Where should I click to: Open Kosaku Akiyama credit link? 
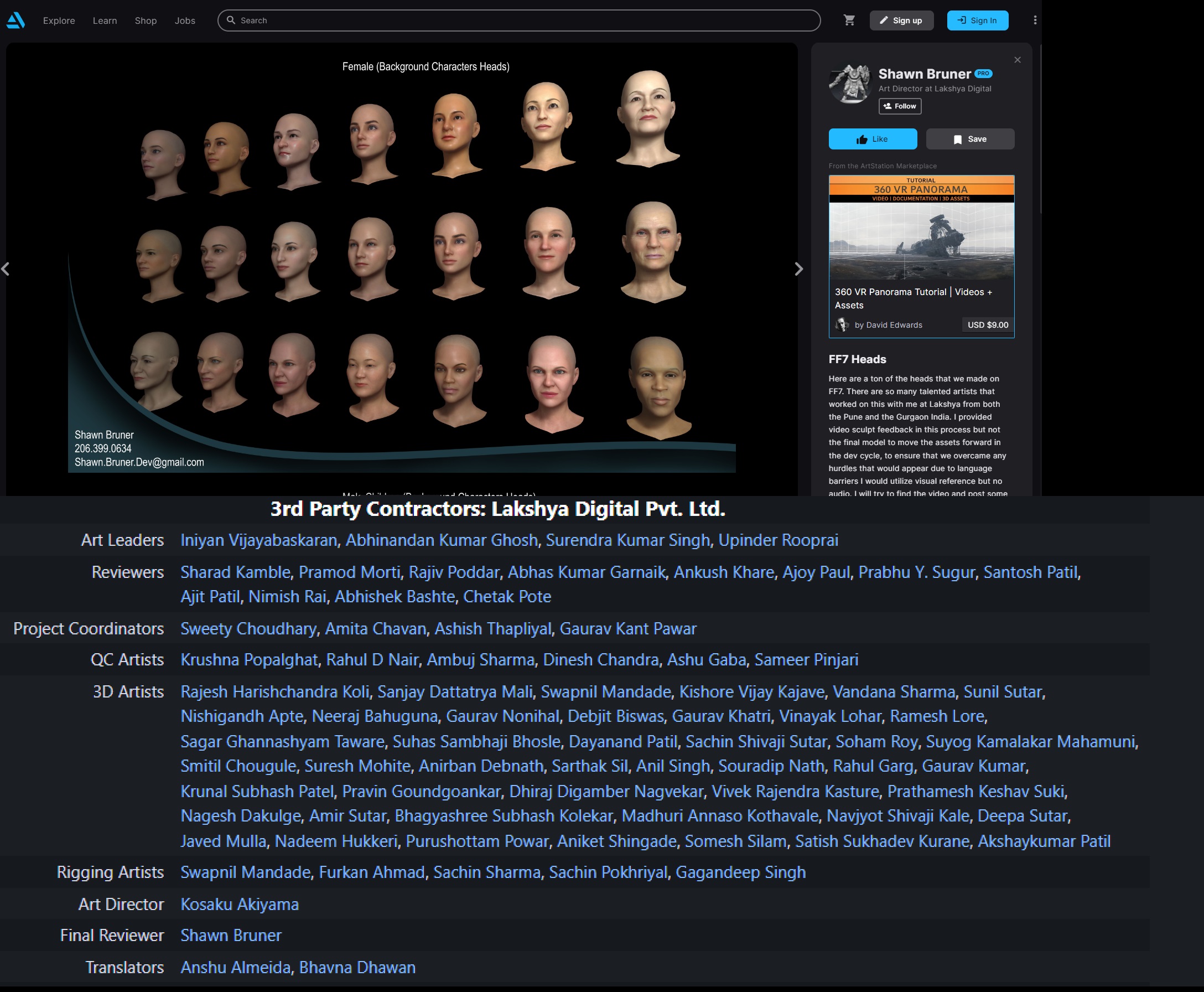click(240, 904)
